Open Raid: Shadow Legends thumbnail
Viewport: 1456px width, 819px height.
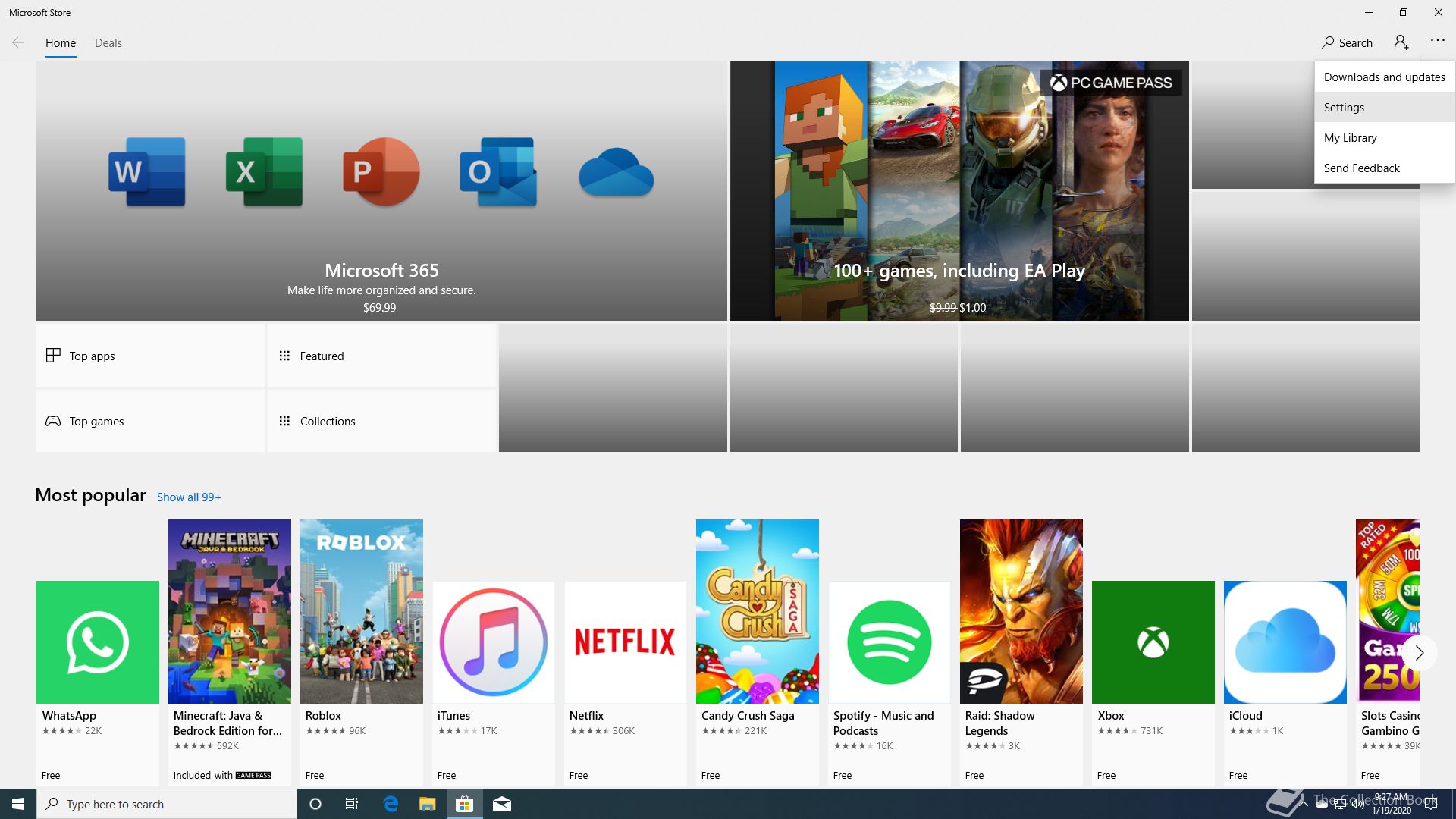[x=1021, y=611]
